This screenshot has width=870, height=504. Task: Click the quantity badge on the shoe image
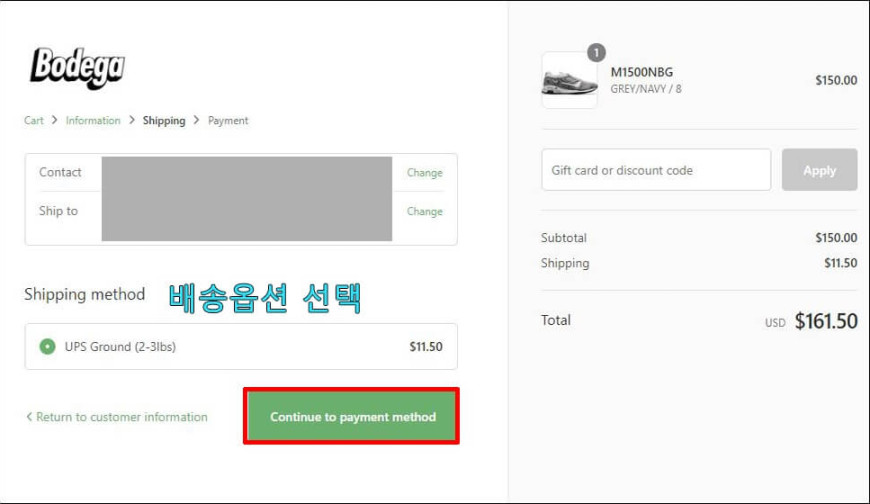point(596,53)
